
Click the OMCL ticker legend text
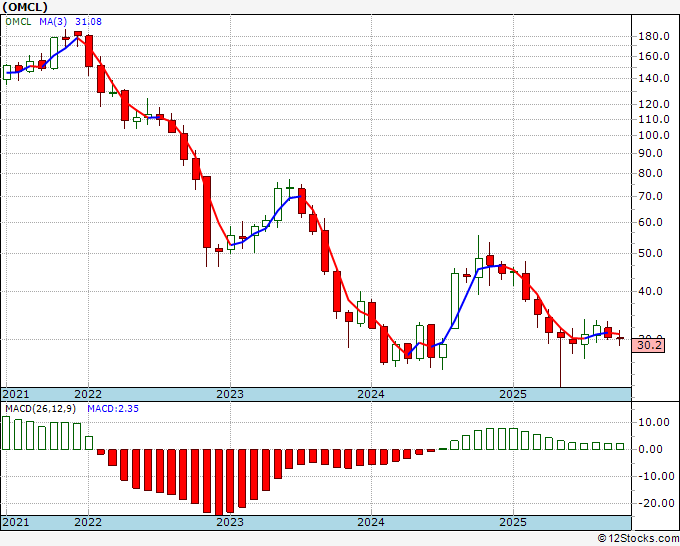pos(18,21)
